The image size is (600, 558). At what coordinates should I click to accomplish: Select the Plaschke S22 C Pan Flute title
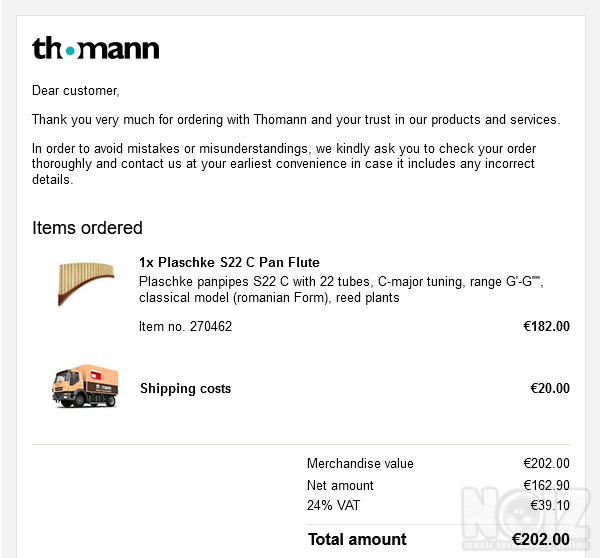point(229,263)
